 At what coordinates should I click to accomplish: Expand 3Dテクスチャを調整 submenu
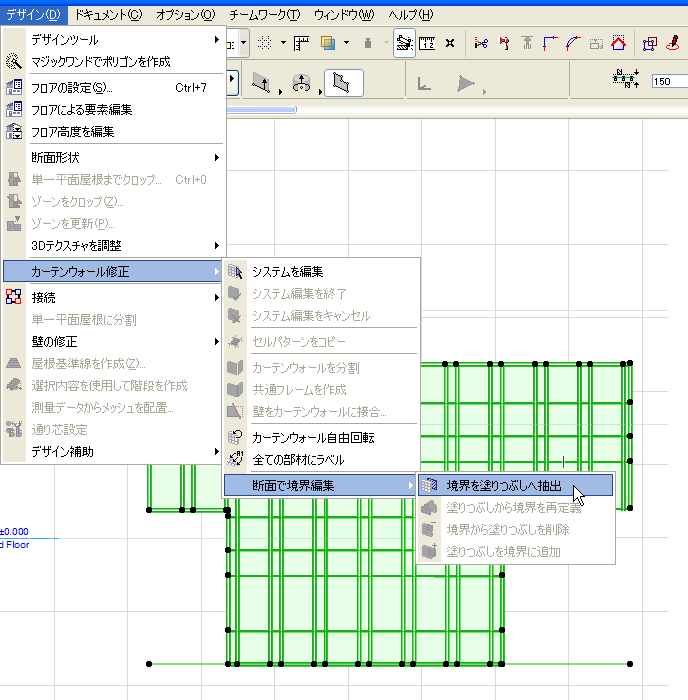point(113,245)
